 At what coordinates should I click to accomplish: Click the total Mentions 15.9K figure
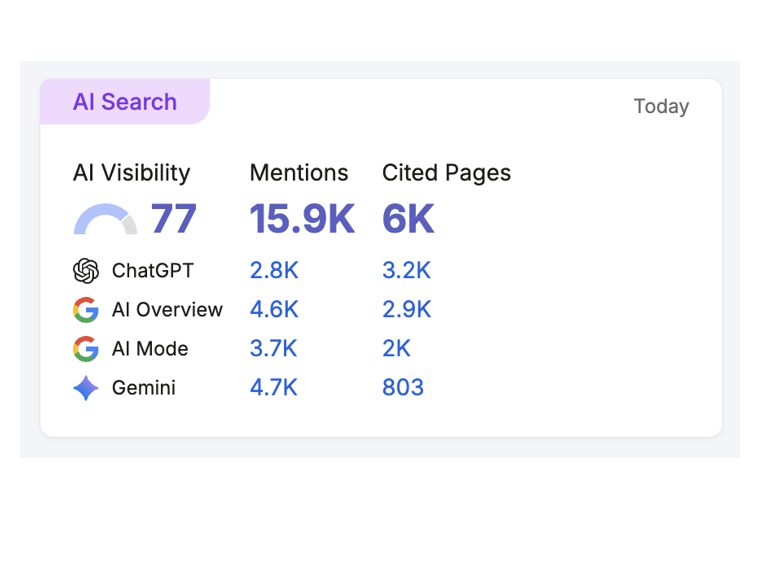point(302,219)
